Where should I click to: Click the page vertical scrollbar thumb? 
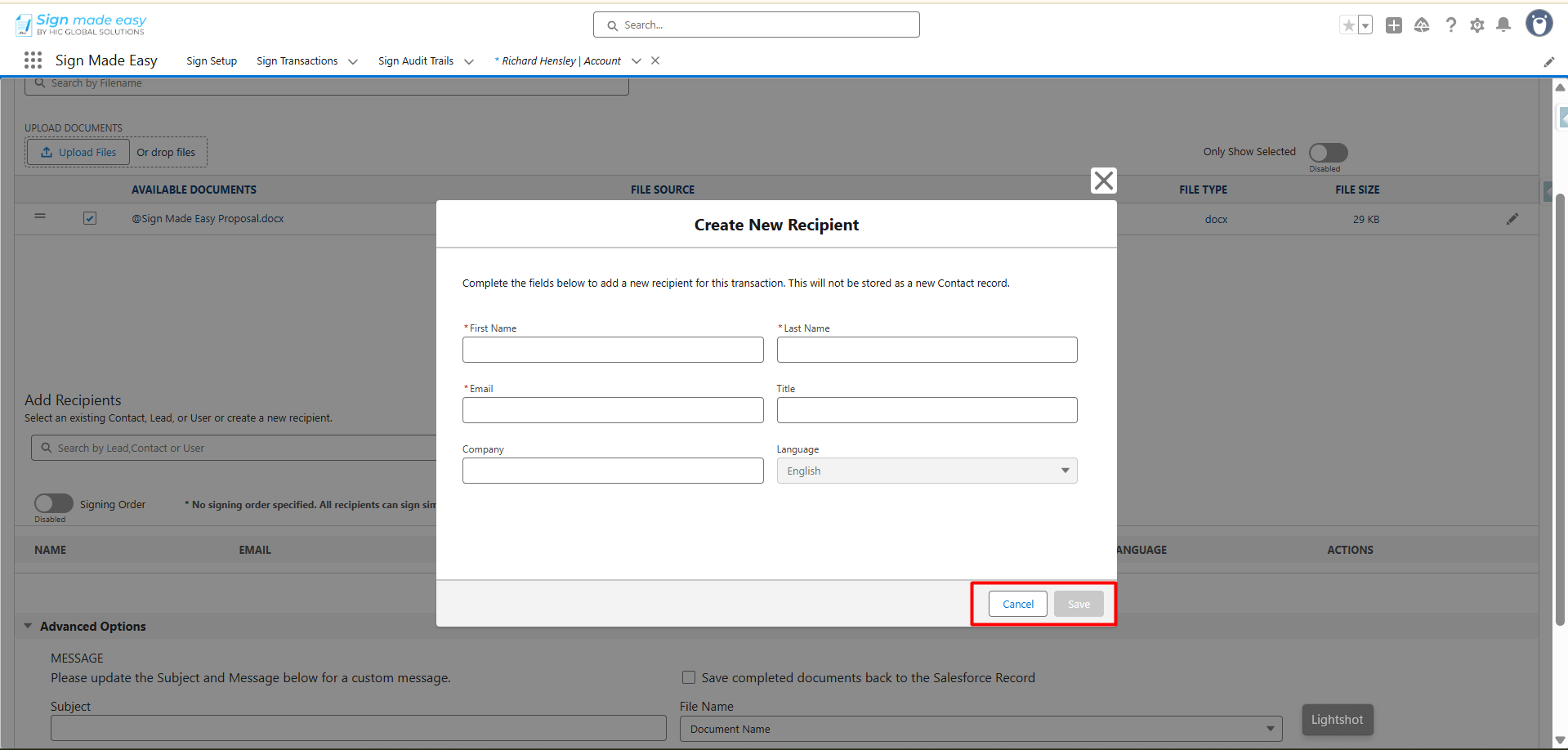[x=1560, y=408]
